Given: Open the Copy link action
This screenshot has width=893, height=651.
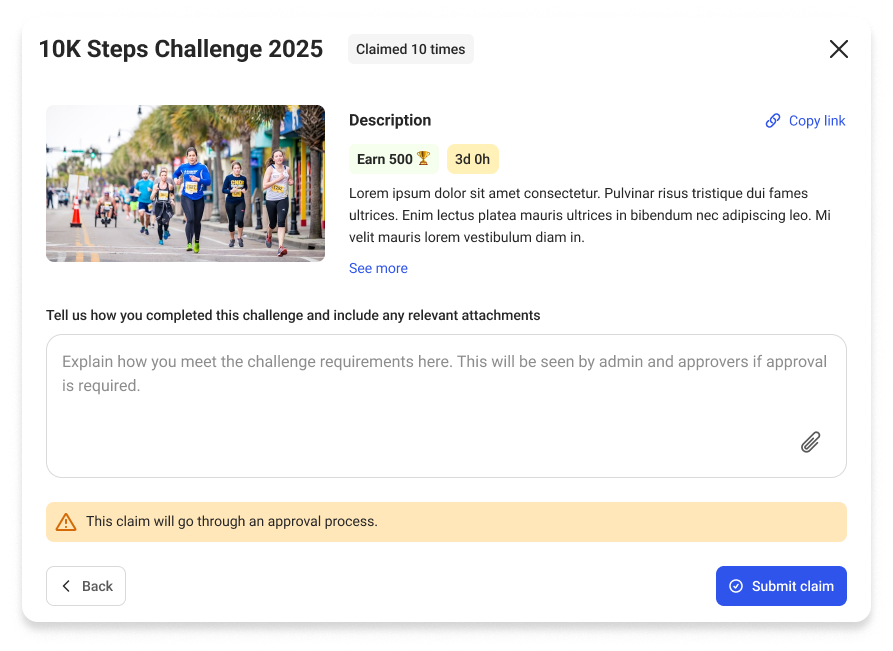Looking at the screenshot, I should [x=805, y=120].
